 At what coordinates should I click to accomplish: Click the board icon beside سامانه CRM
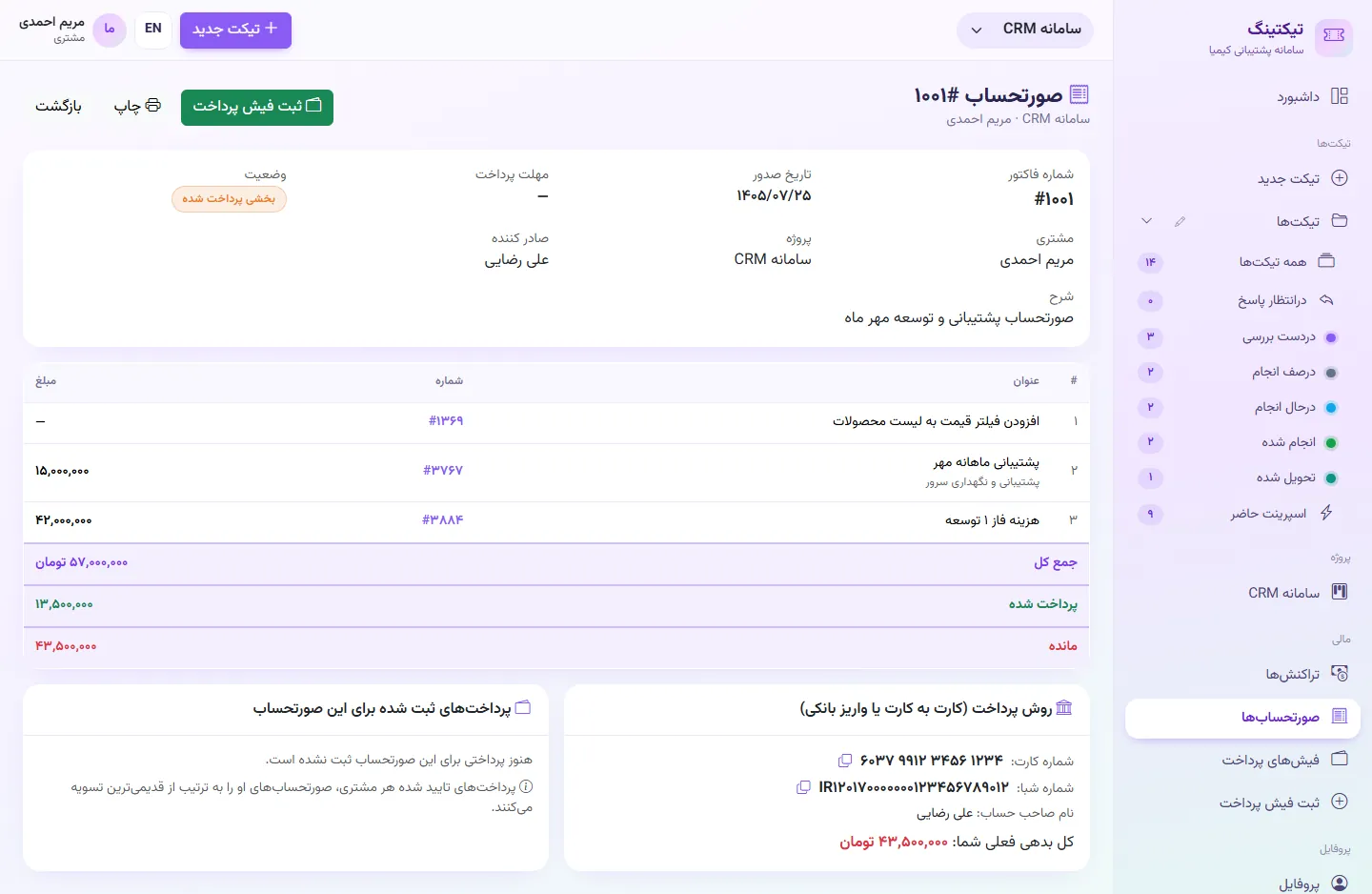(x=1340, y=592)
